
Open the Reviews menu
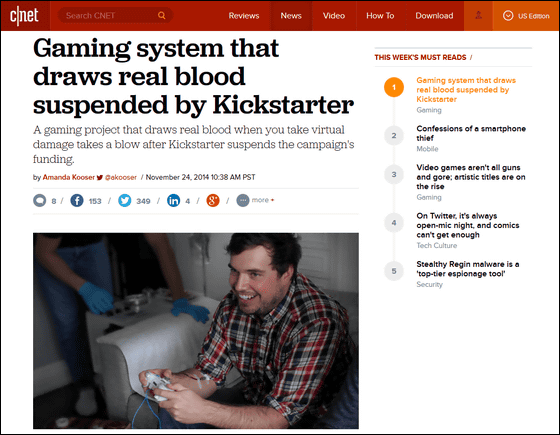(x=244, y=16)
